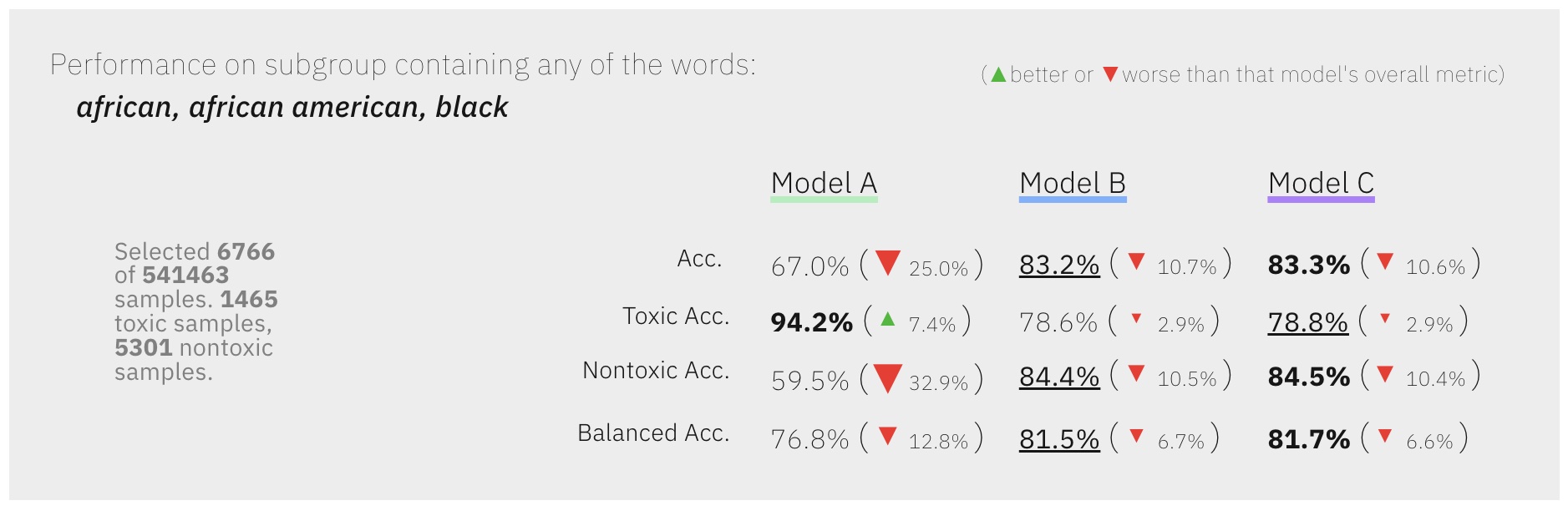This screenshot has width=1568, height=511.
Task: Click the bold 94.2% Toxic Acc. value
Action: 811,322
